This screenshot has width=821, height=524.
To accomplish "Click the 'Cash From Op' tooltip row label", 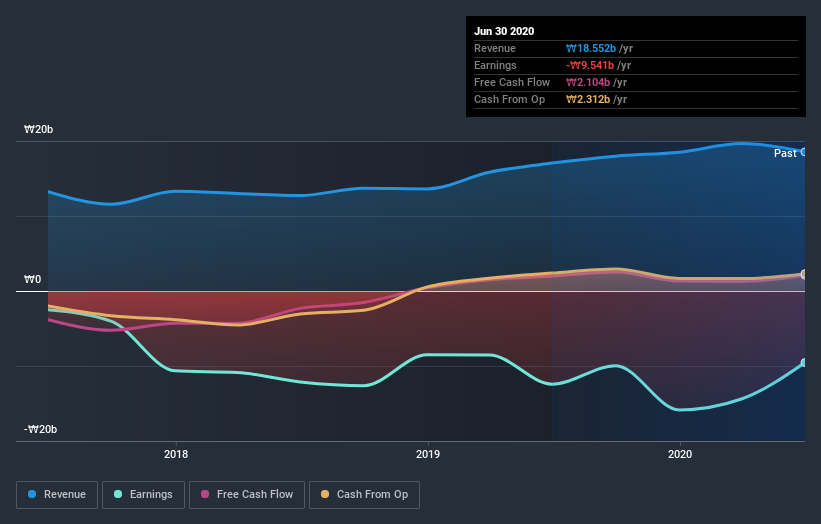I will point(509,99).
